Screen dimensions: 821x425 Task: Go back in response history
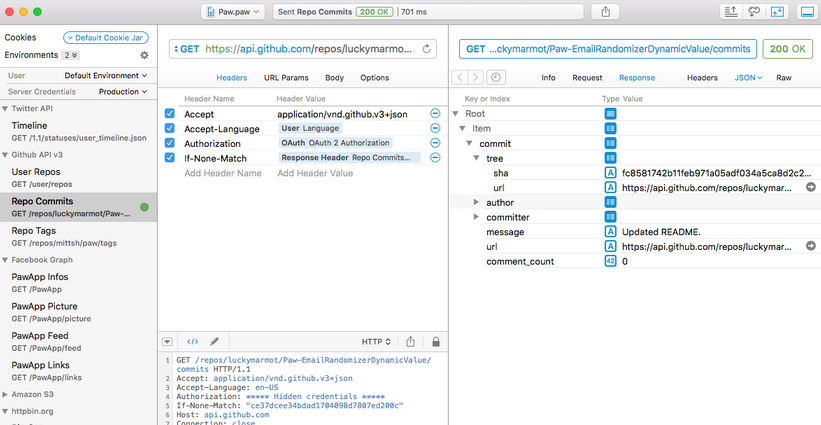coord(460,77)
